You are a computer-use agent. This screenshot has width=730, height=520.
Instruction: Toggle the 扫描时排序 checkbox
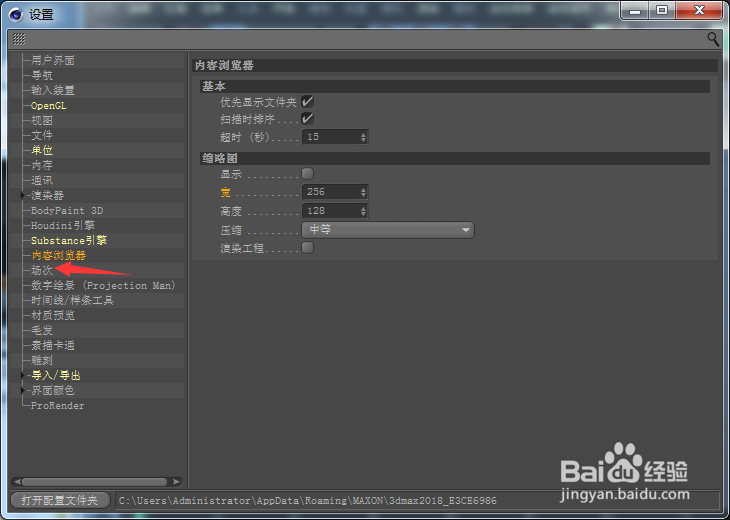point(307,119)
